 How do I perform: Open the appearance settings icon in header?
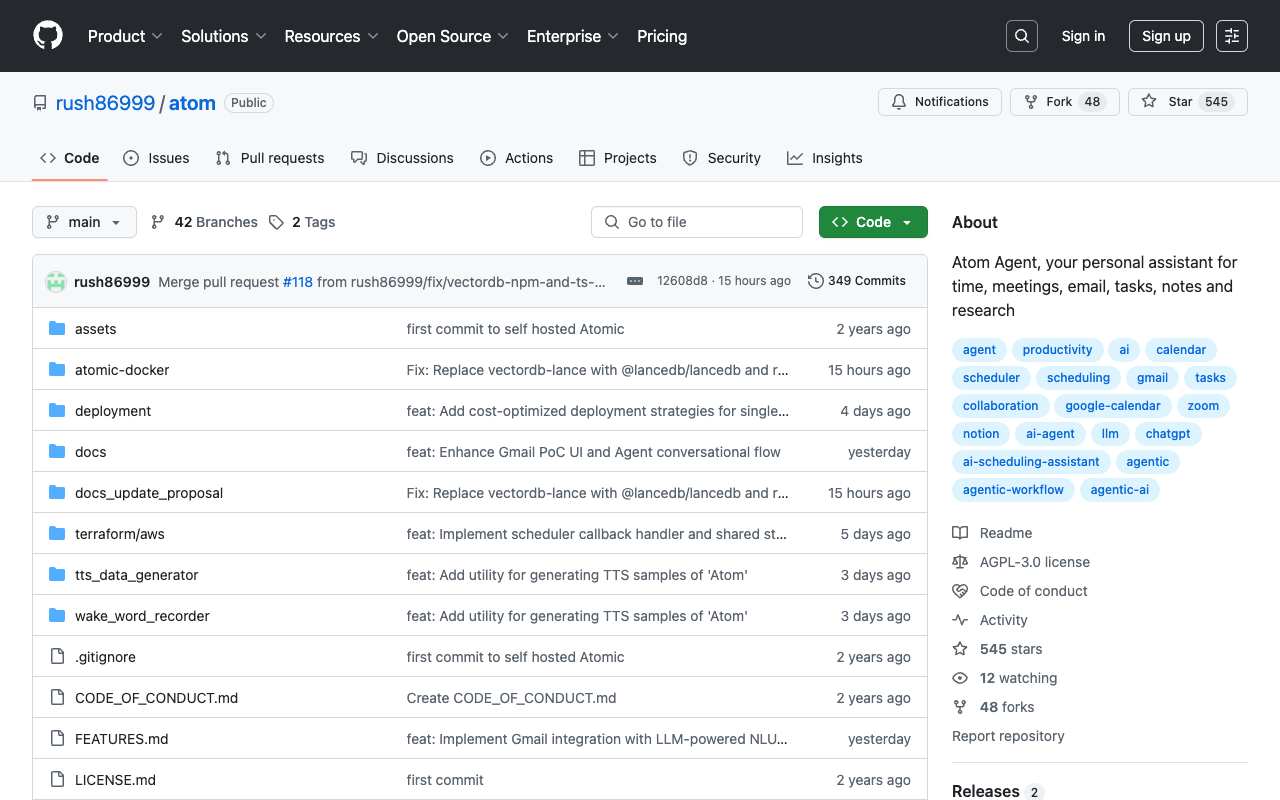click(x=1231, y=36)
